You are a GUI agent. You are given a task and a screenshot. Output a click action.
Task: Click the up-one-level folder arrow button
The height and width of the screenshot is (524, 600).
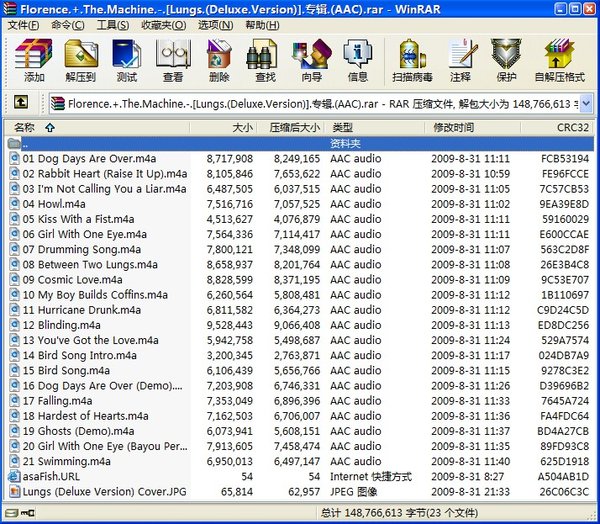(21, 102)
